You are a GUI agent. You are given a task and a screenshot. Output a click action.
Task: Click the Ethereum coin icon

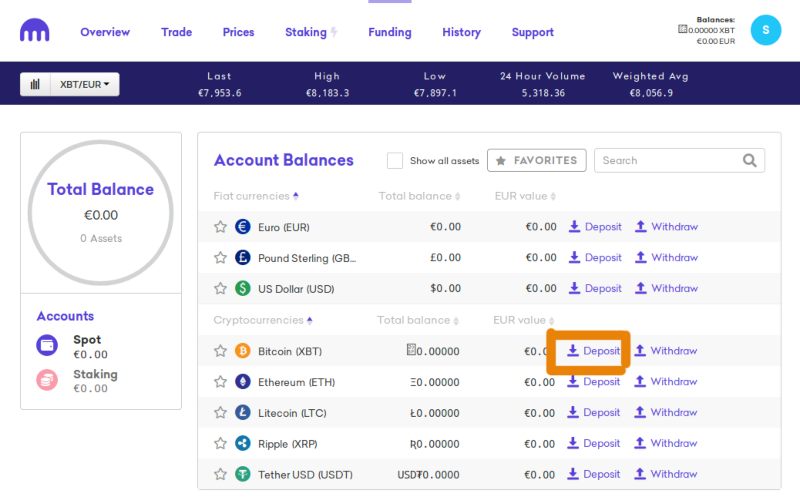[x=243, y=382]
